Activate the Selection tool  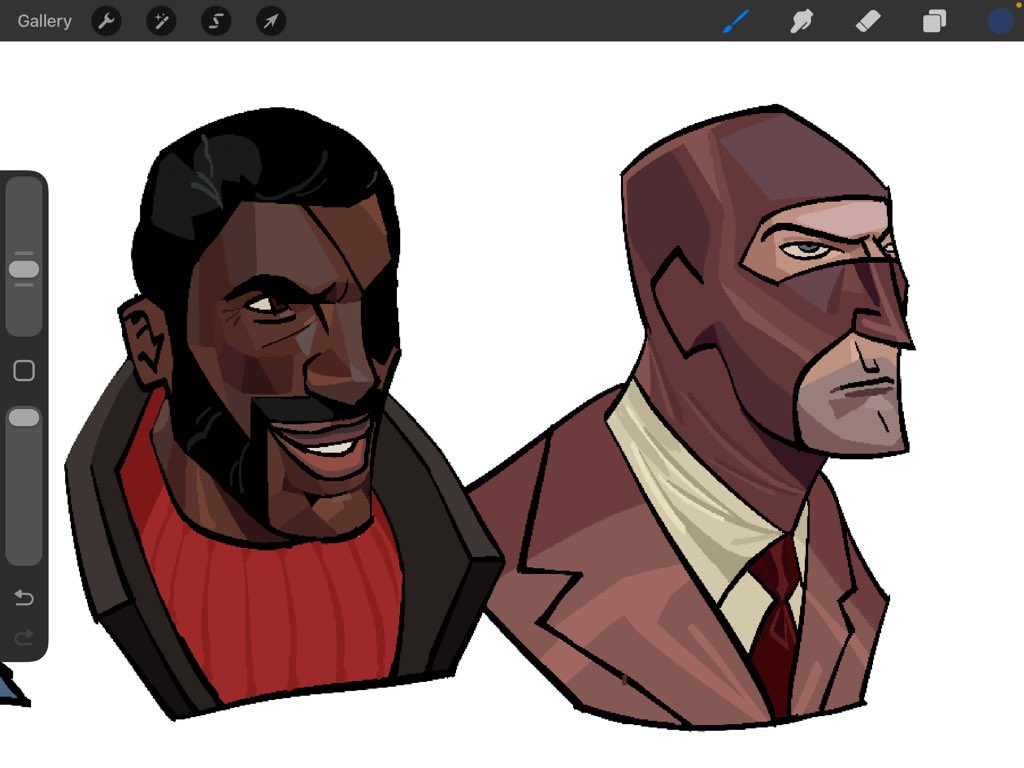pos(216,22)
